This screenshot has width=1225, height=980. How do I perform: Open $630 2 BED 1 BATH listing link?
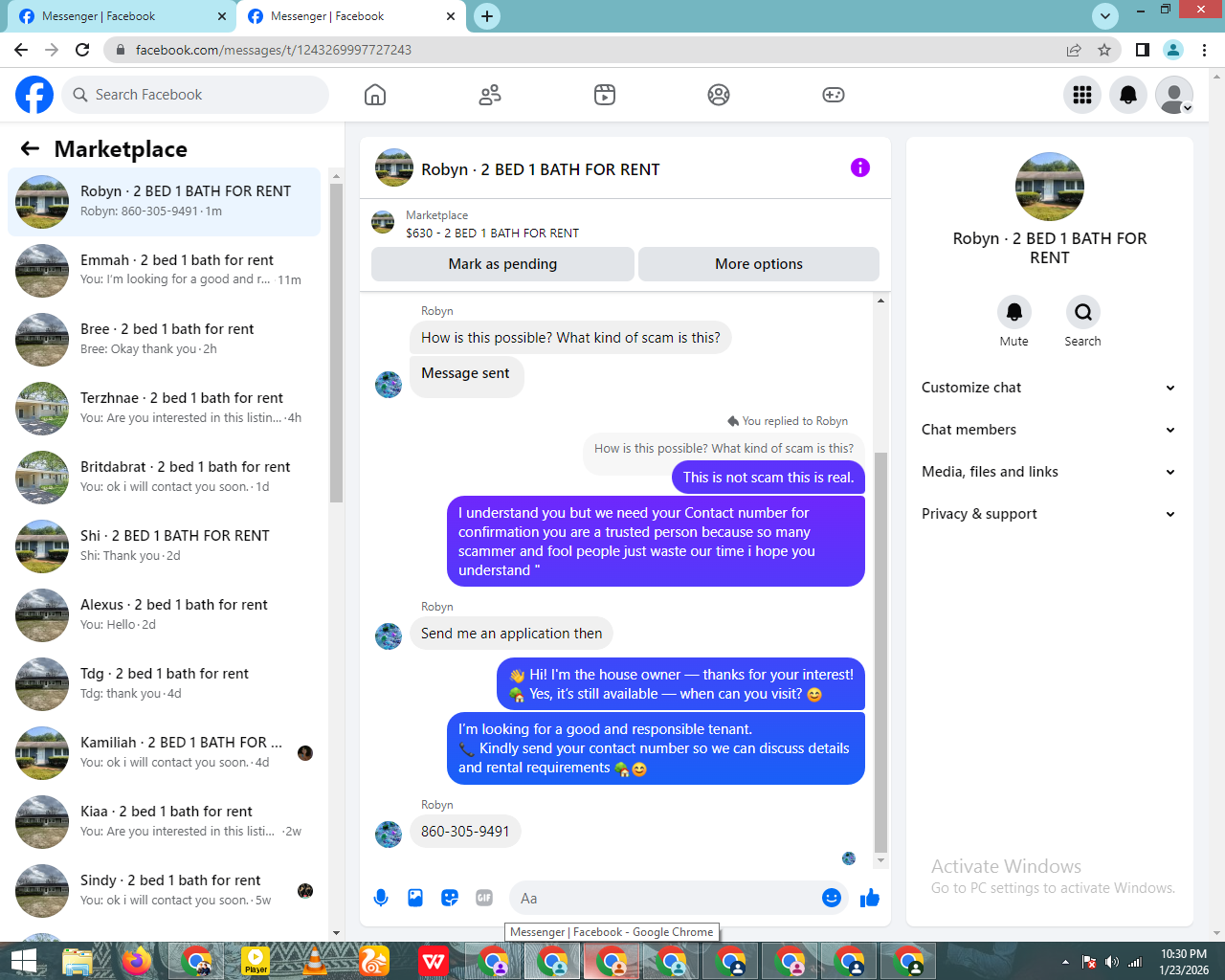coord(492,233)
